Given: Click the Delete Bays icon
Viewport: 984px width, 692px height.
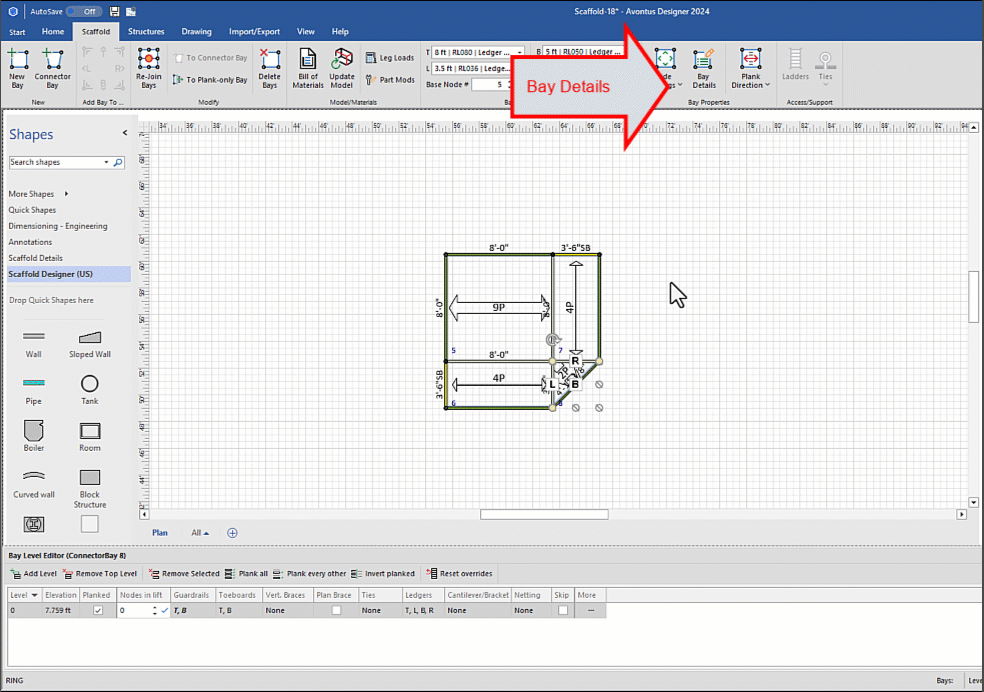Looking at the screenshot, I should pos(269,66).
